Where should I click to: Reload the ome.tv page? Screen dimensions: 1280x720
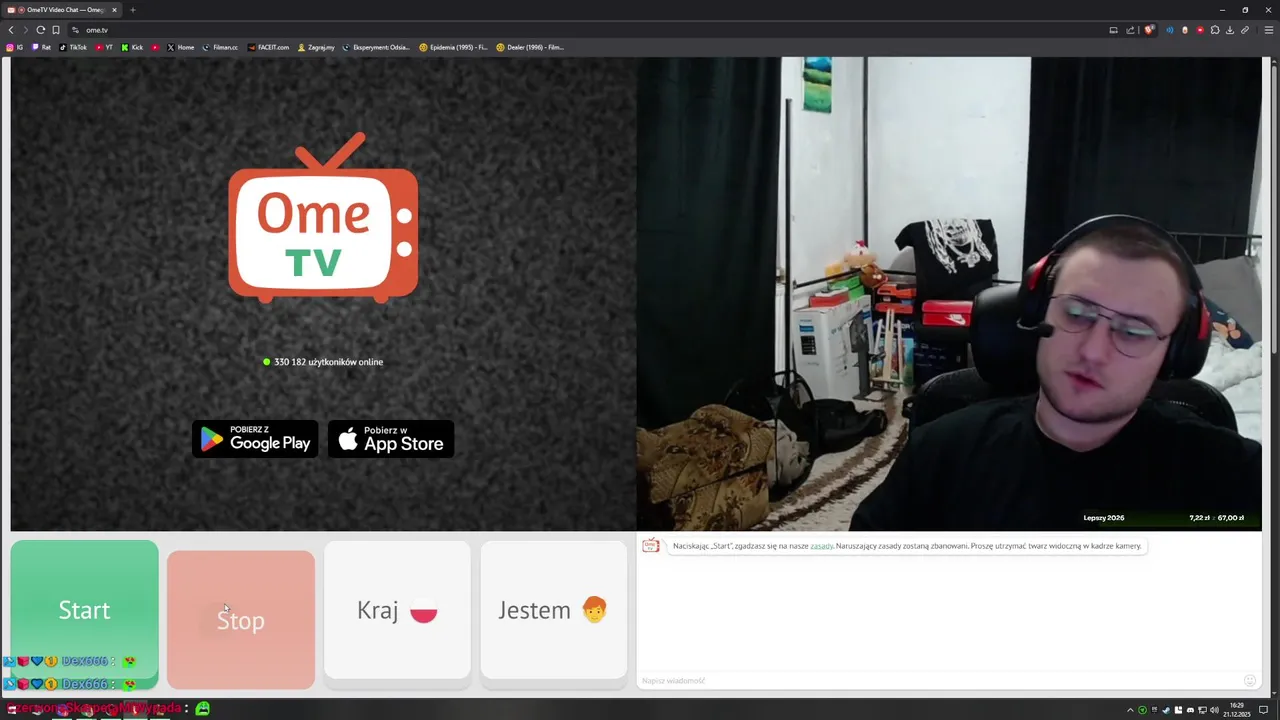tap(40, 30)
